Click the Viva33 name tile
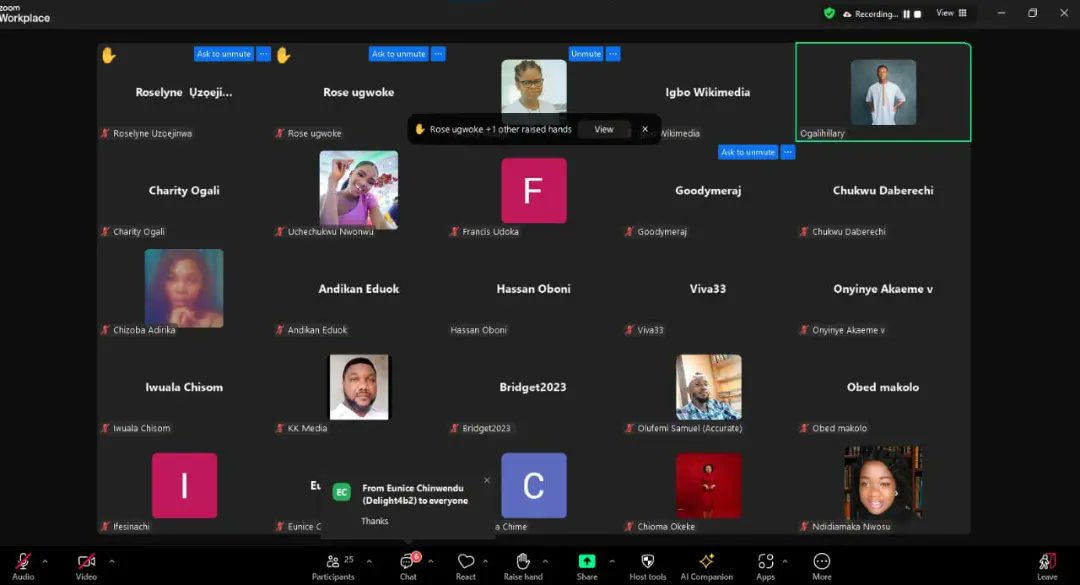1080x585 pixels. [x=708, y=289]
